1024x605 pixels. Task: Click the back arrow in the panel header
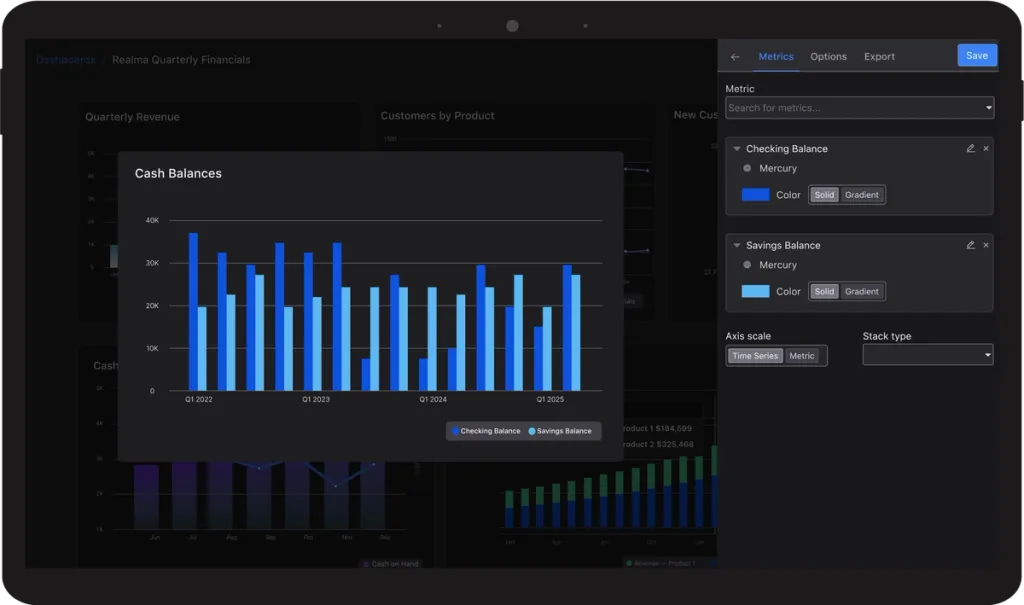tap(735, 57)
